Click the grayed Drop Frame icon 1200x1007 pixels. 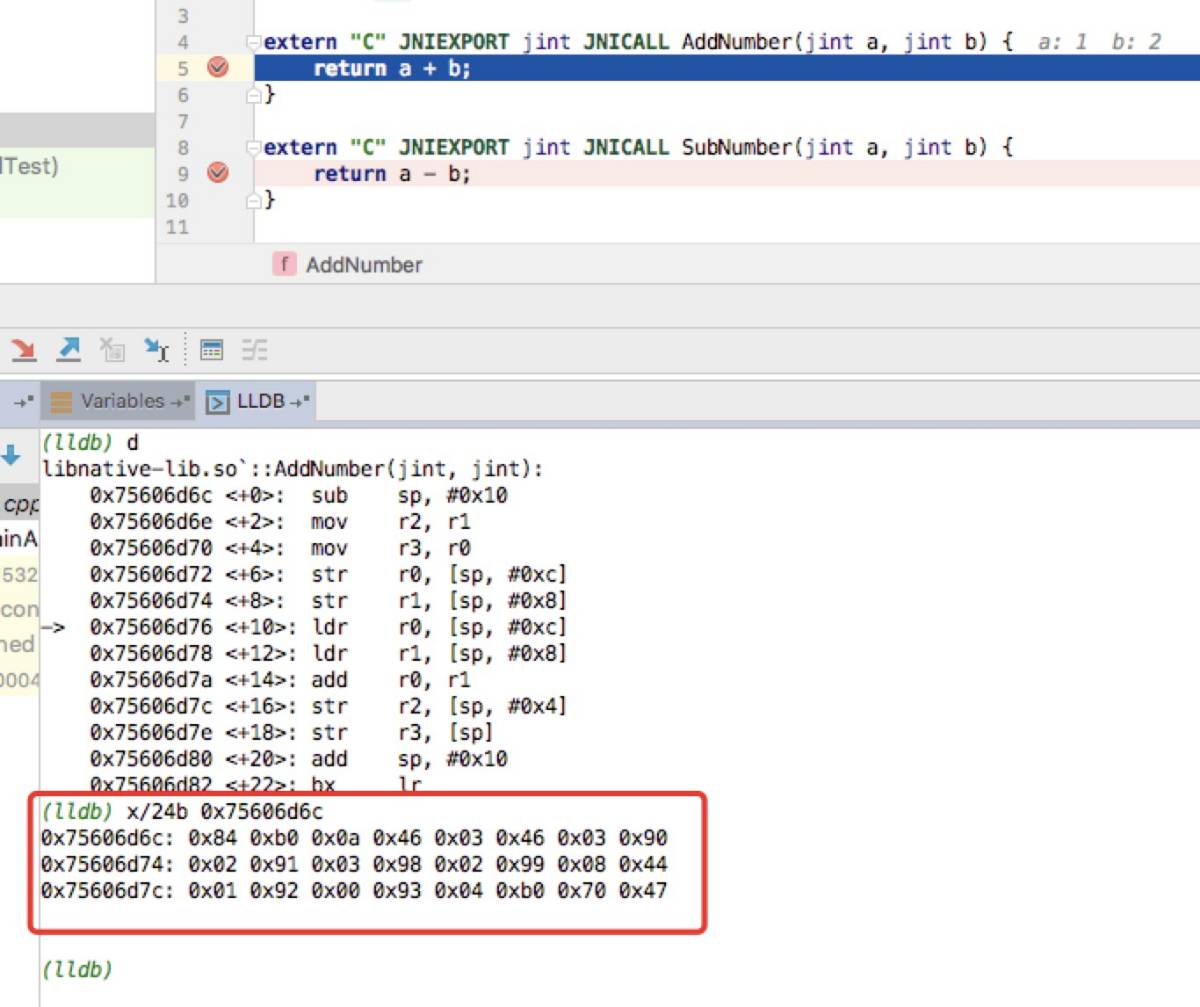111,349
